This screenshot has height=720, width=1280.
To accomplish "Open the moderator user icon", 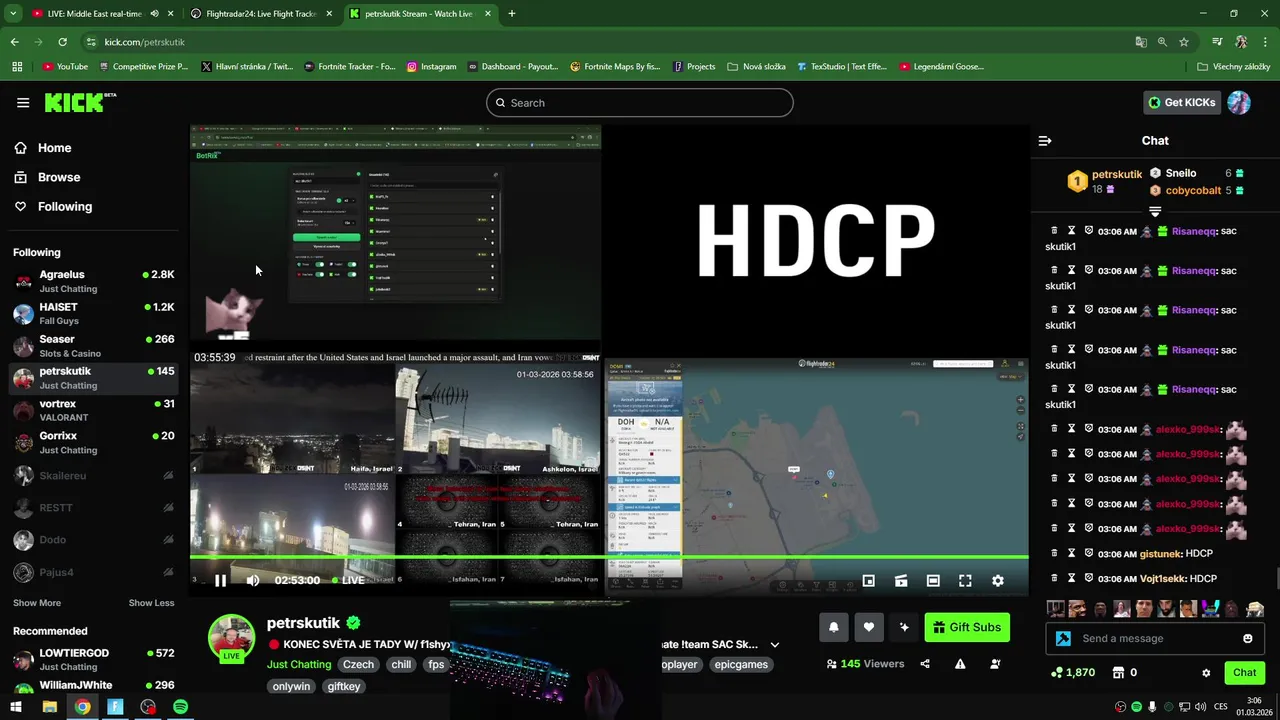I will pos(995,664).
